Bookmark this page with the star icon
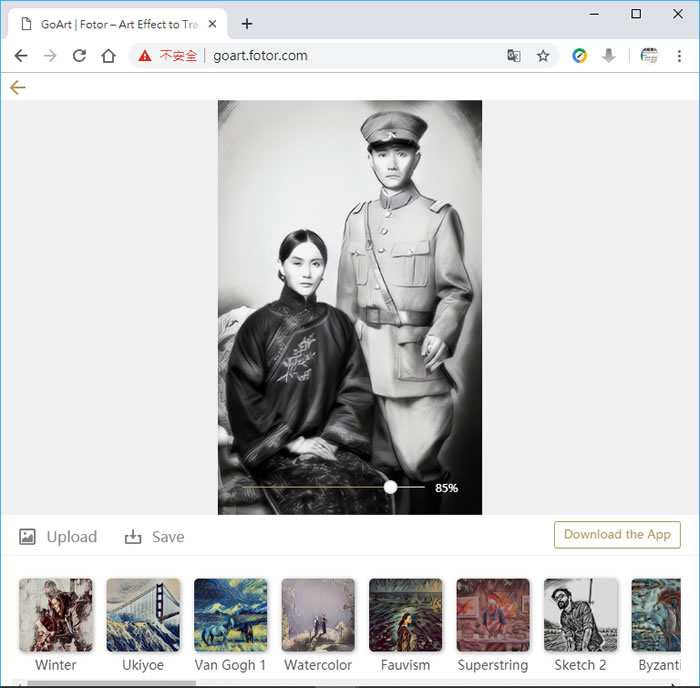 tap(543, 56)
